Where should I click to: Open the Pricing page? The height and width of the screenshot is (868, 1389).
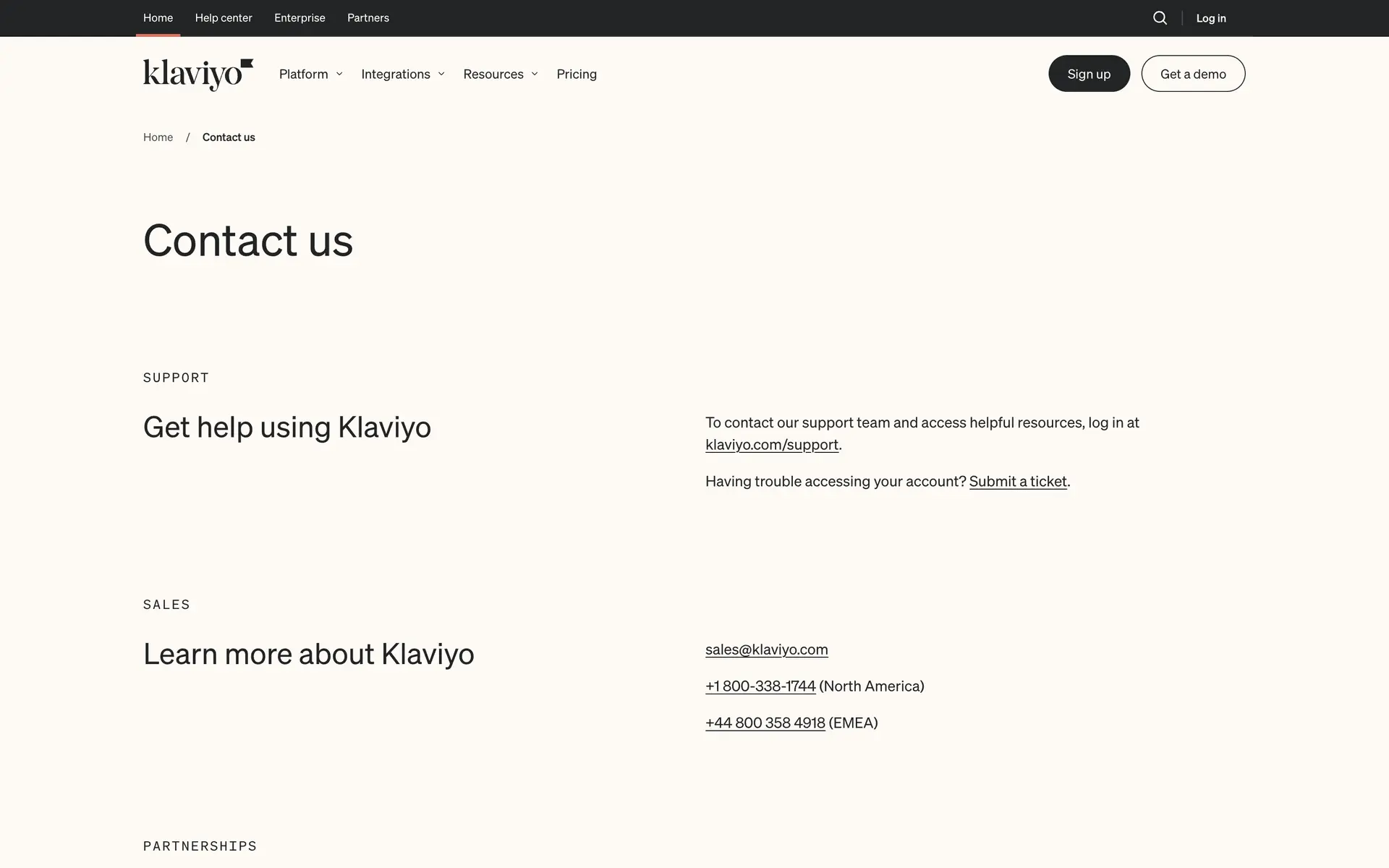click(x=576, y=74)
